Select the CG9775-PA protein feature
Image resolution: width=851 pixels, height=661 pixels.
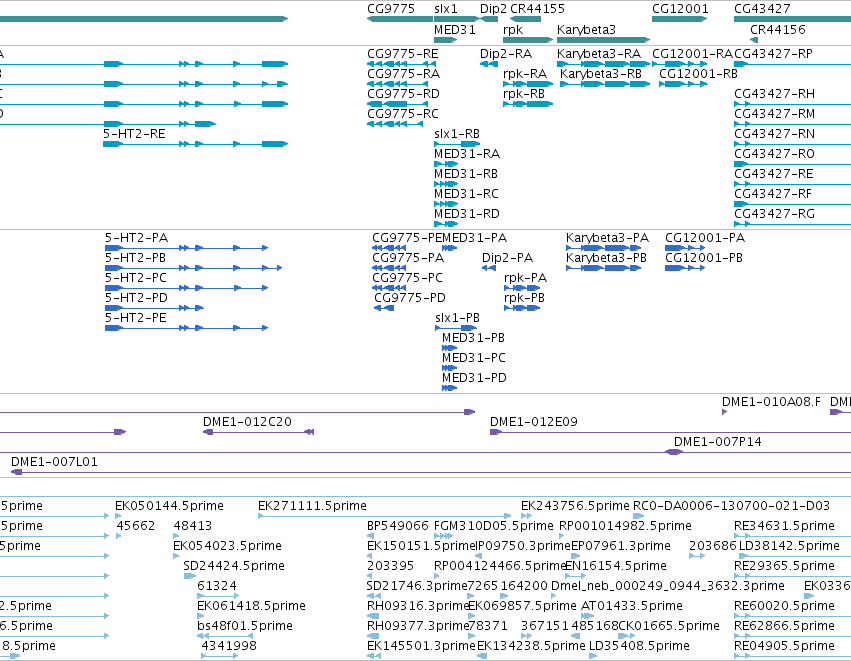pyautogui.click(x=389, y=268)
